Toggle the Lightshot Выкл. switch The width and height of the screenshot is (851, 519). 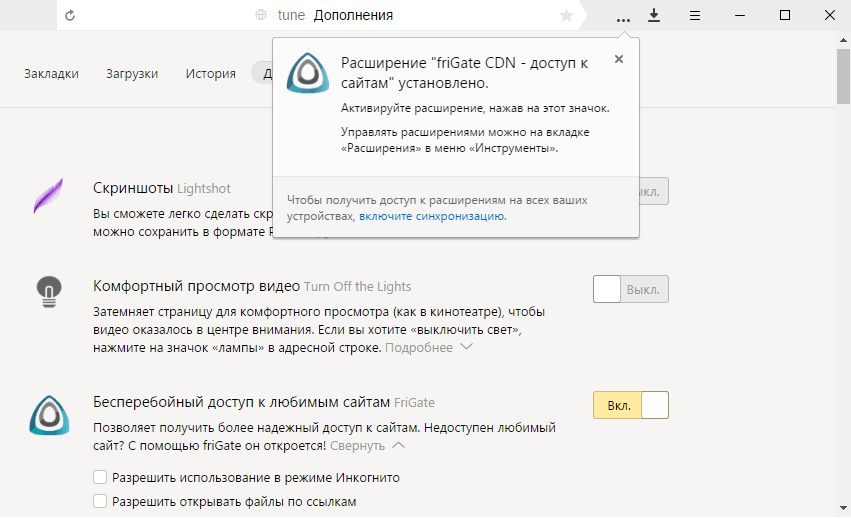click(654, 191)
